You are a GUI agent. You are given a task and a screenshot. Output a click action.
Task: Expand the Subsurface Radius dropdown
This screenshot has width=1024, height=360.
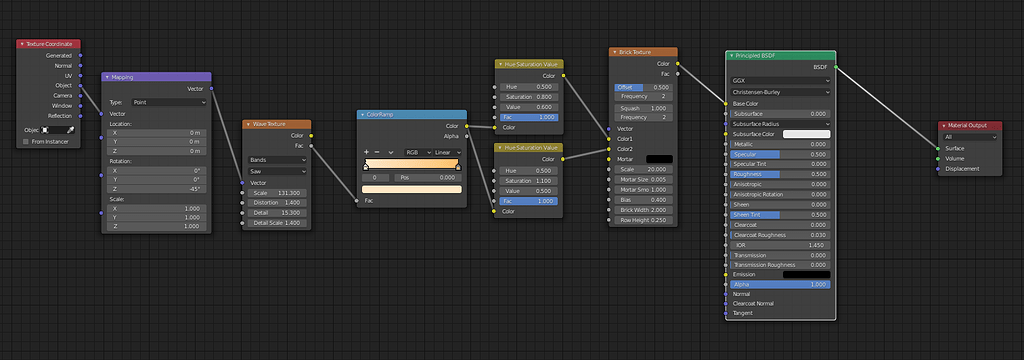coord(781,123)
